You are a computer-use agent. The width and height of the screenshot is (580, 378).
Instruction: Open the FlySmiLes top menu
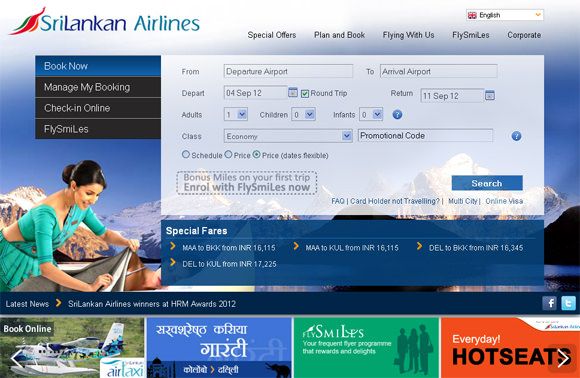click(471, 35)
